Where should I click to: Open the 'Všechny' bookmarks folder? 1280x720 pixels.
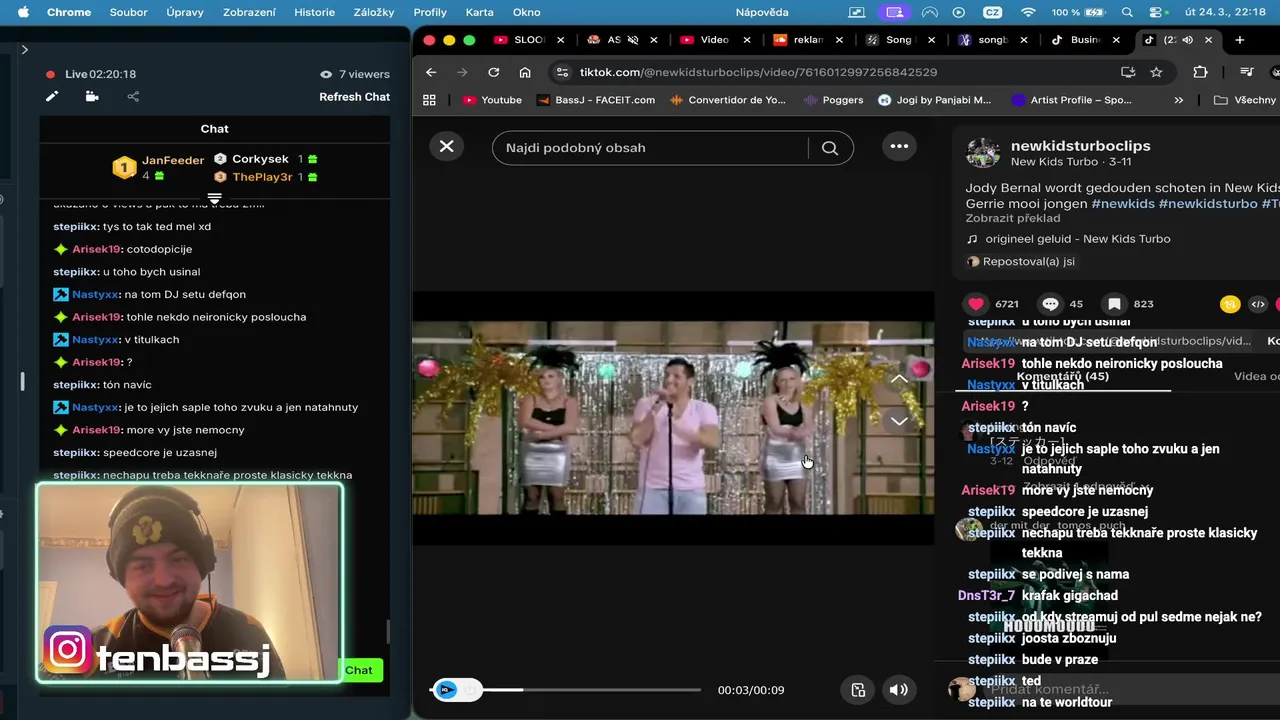[1246, 100]
